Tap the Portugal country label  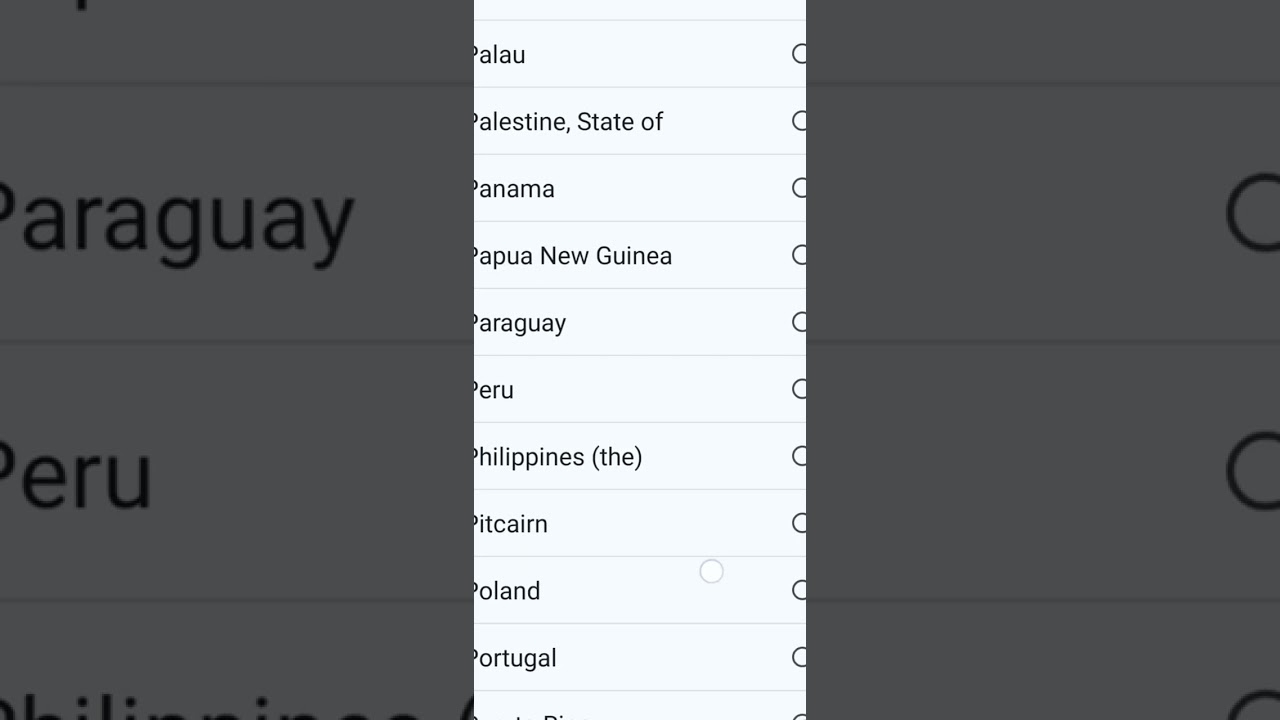click(515, 659)
